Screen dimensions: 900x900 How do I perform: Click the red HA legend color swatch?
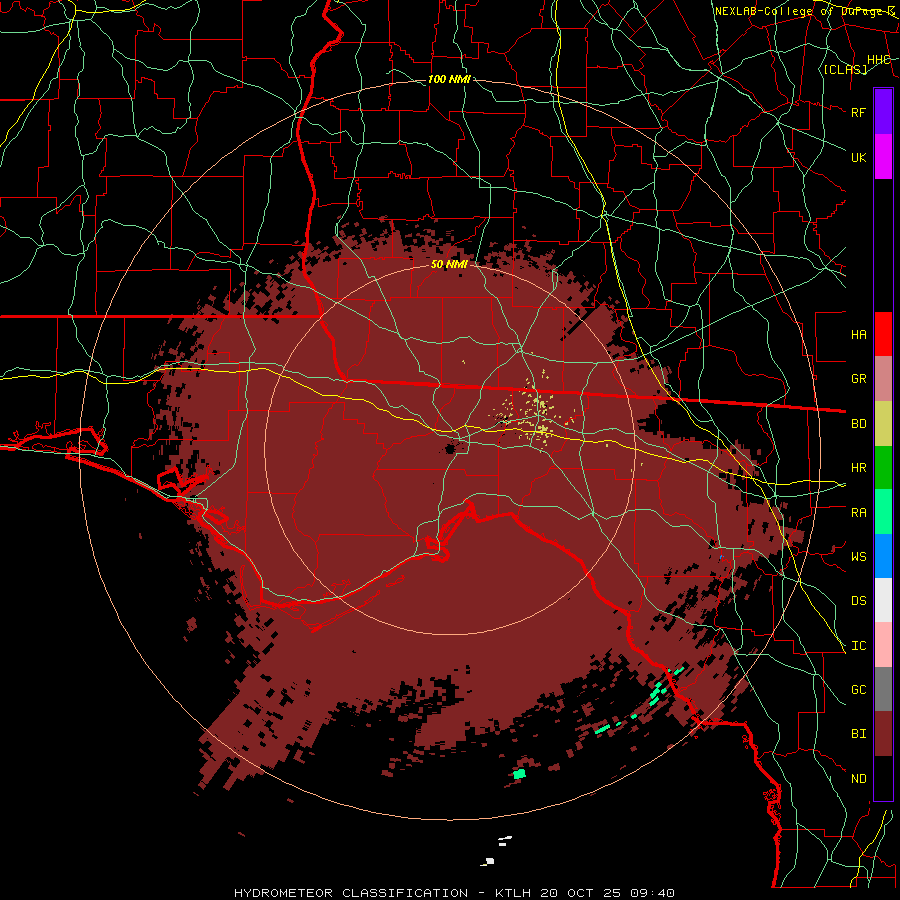point(883,334)
